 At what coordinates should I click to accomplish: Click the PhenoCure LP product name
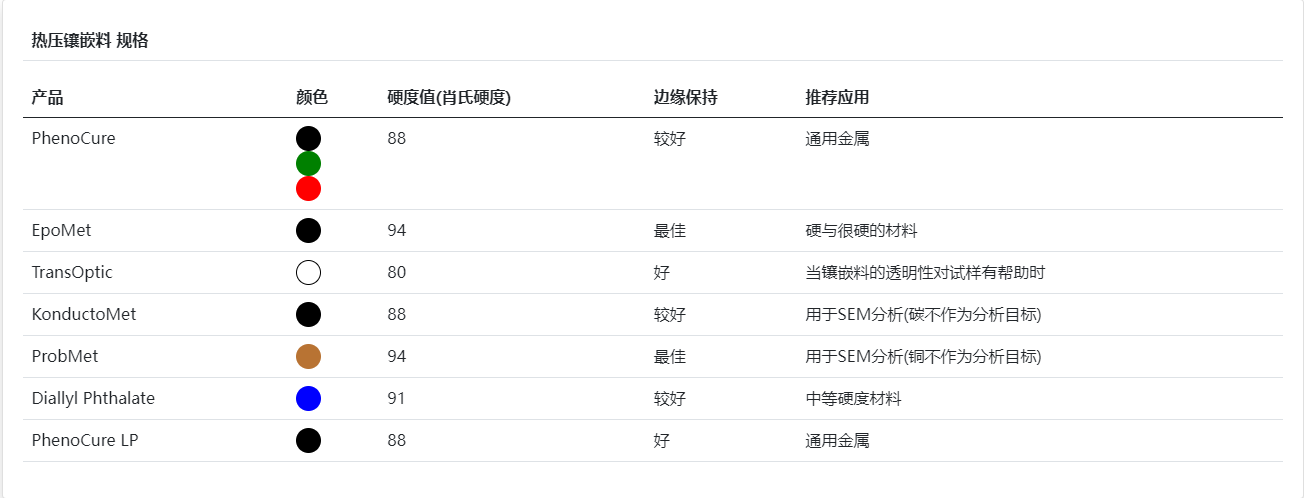click(x=85, y=440)
